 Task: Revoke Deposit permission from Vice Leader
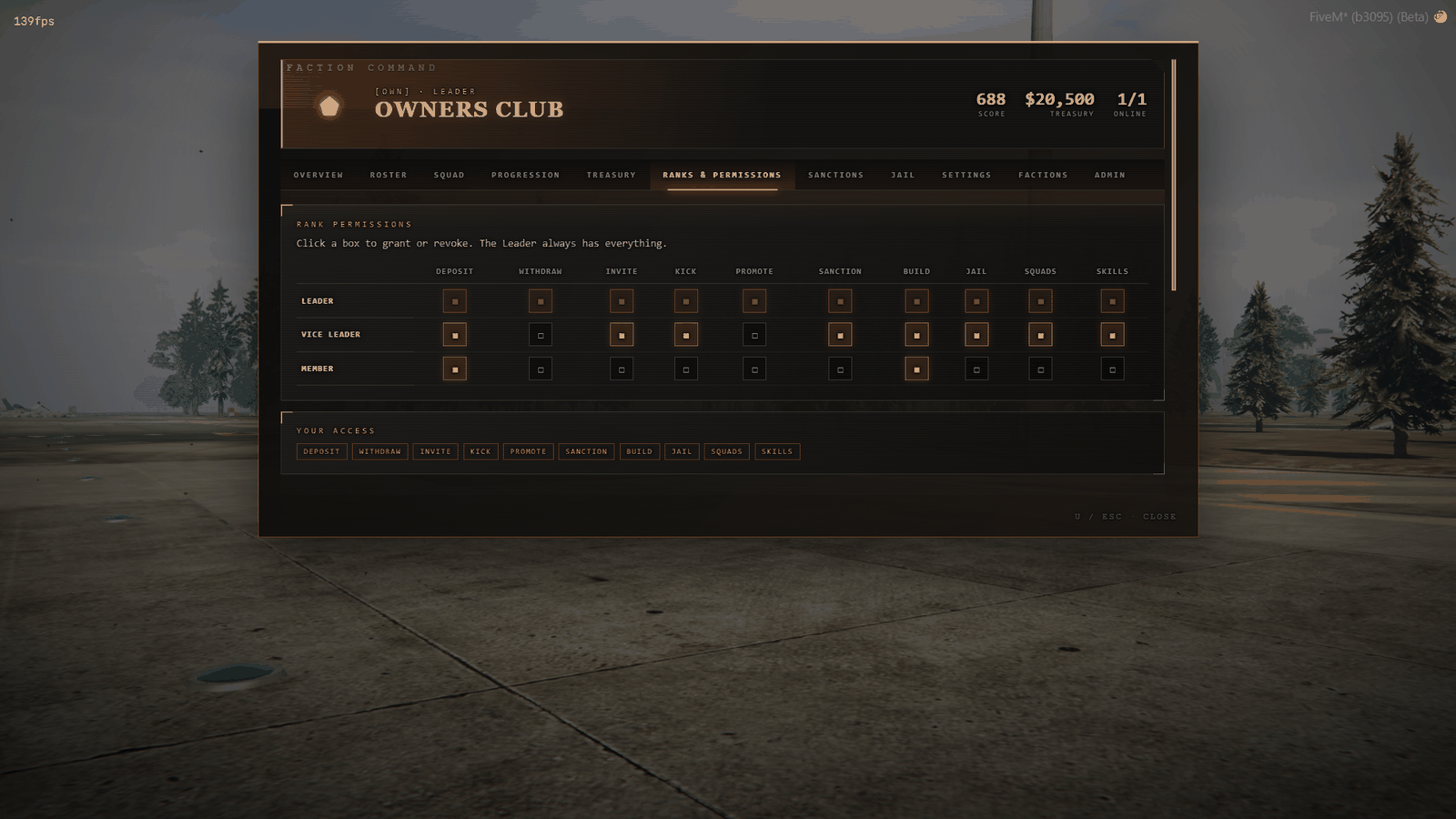455,335
